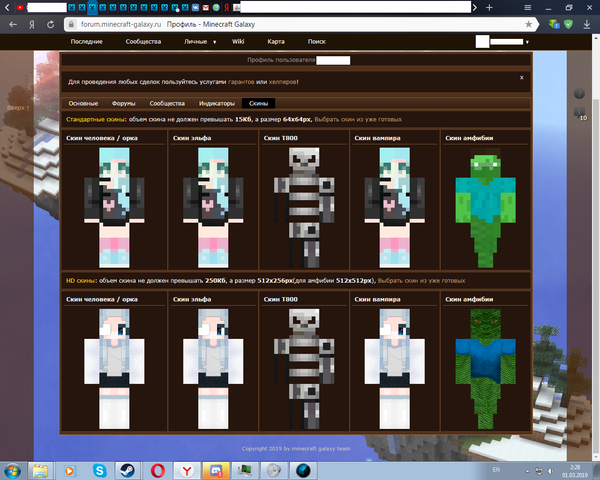600x480 pixels.
Task: Open the browser hamburger menu
Action: click(x=528, y=7)
